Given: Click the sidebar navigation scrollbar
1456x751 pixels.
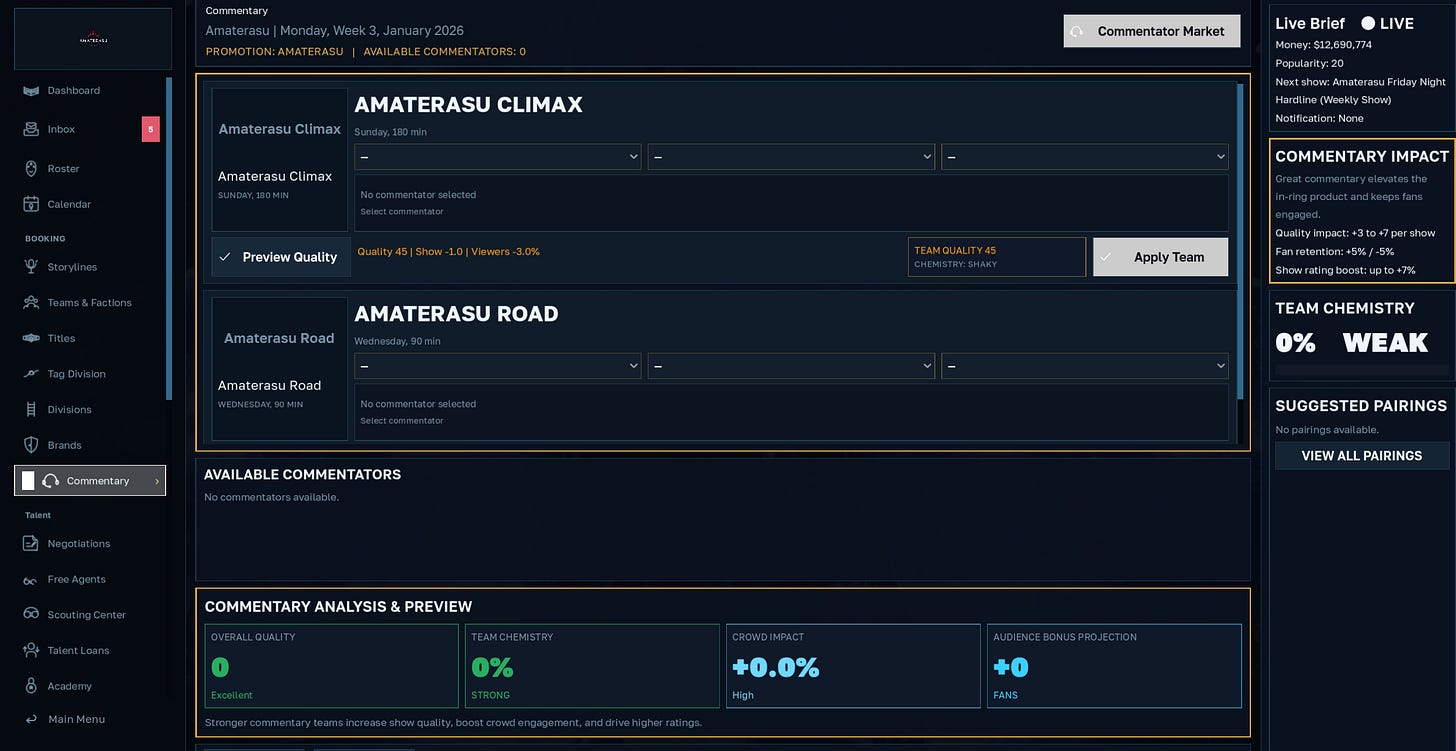Looking at the screenshot, I should point(169,239).
